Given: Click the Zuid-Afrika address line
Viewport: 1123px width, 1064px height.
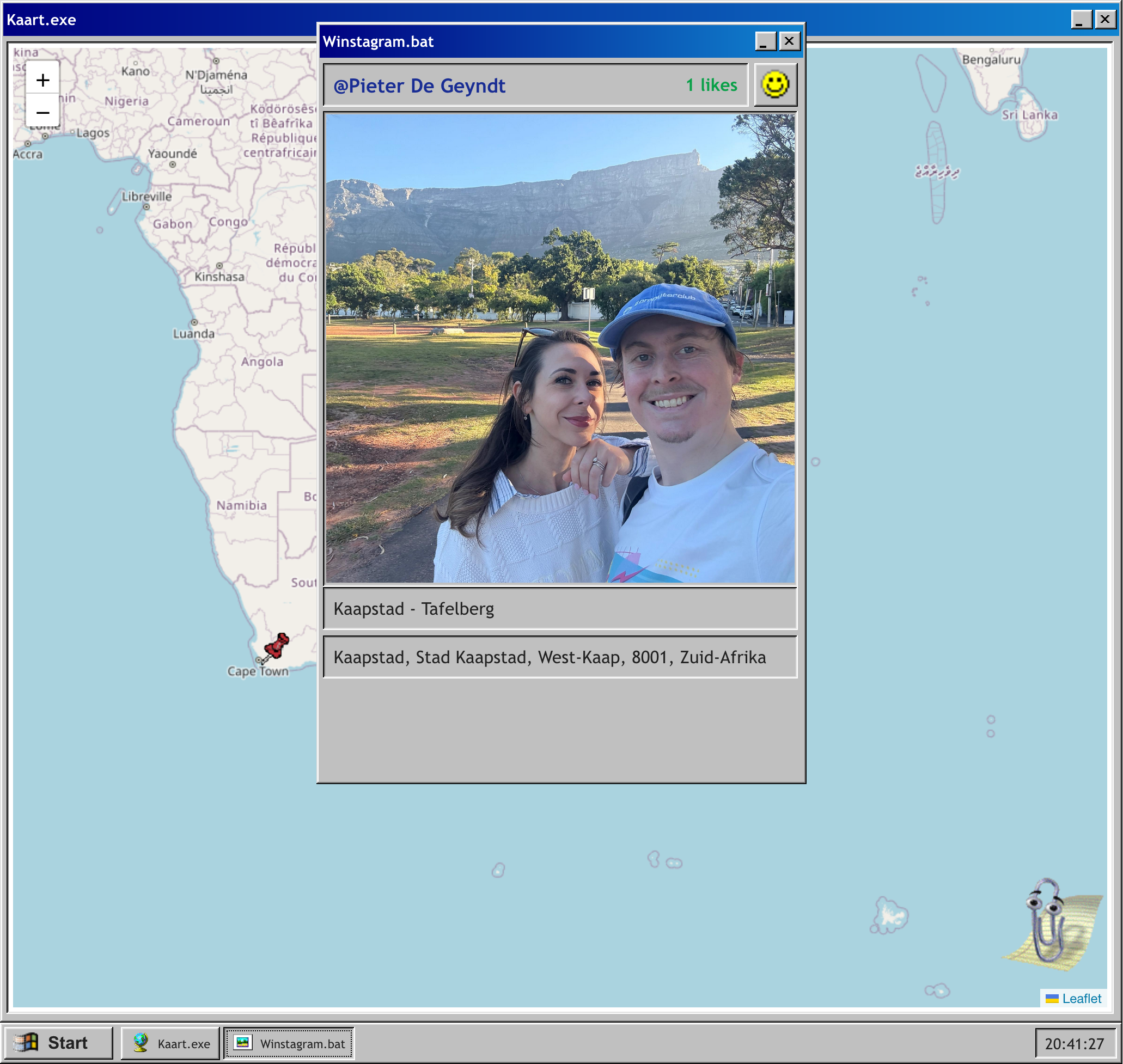Looking at the screenshot, I should click(549, 657).
